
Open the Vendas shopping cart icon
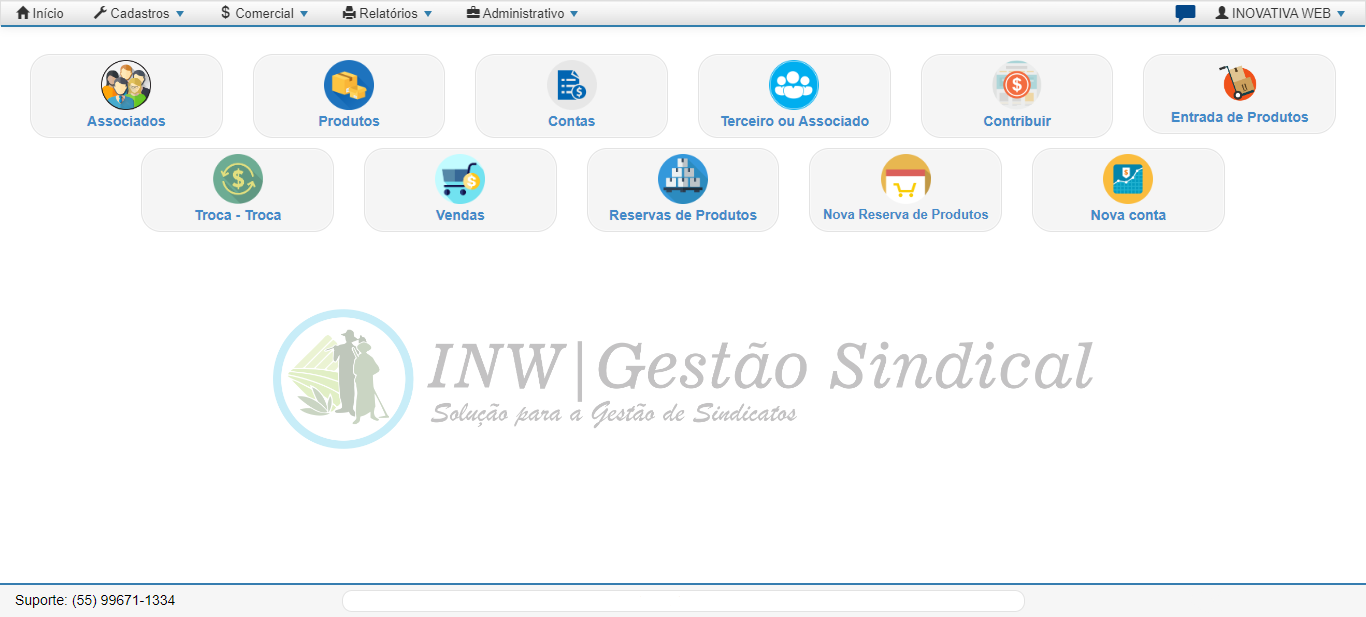(x=460, y=179)
